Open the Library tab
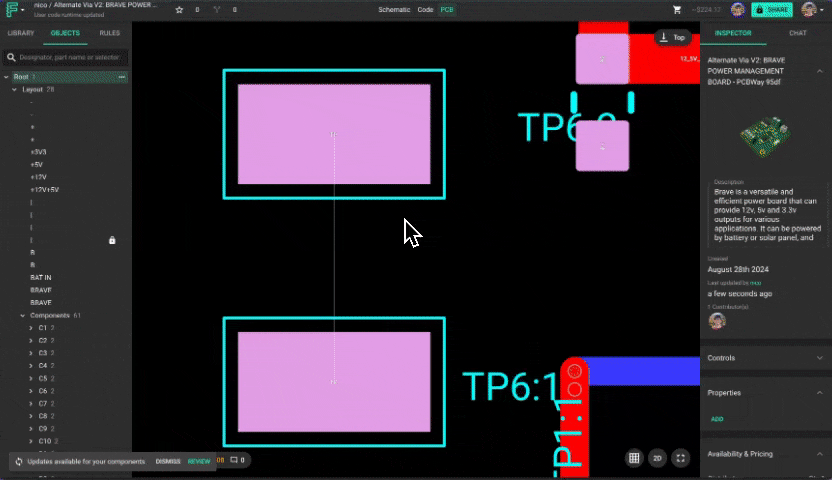 pyautogui.click(x=21, y=33)
